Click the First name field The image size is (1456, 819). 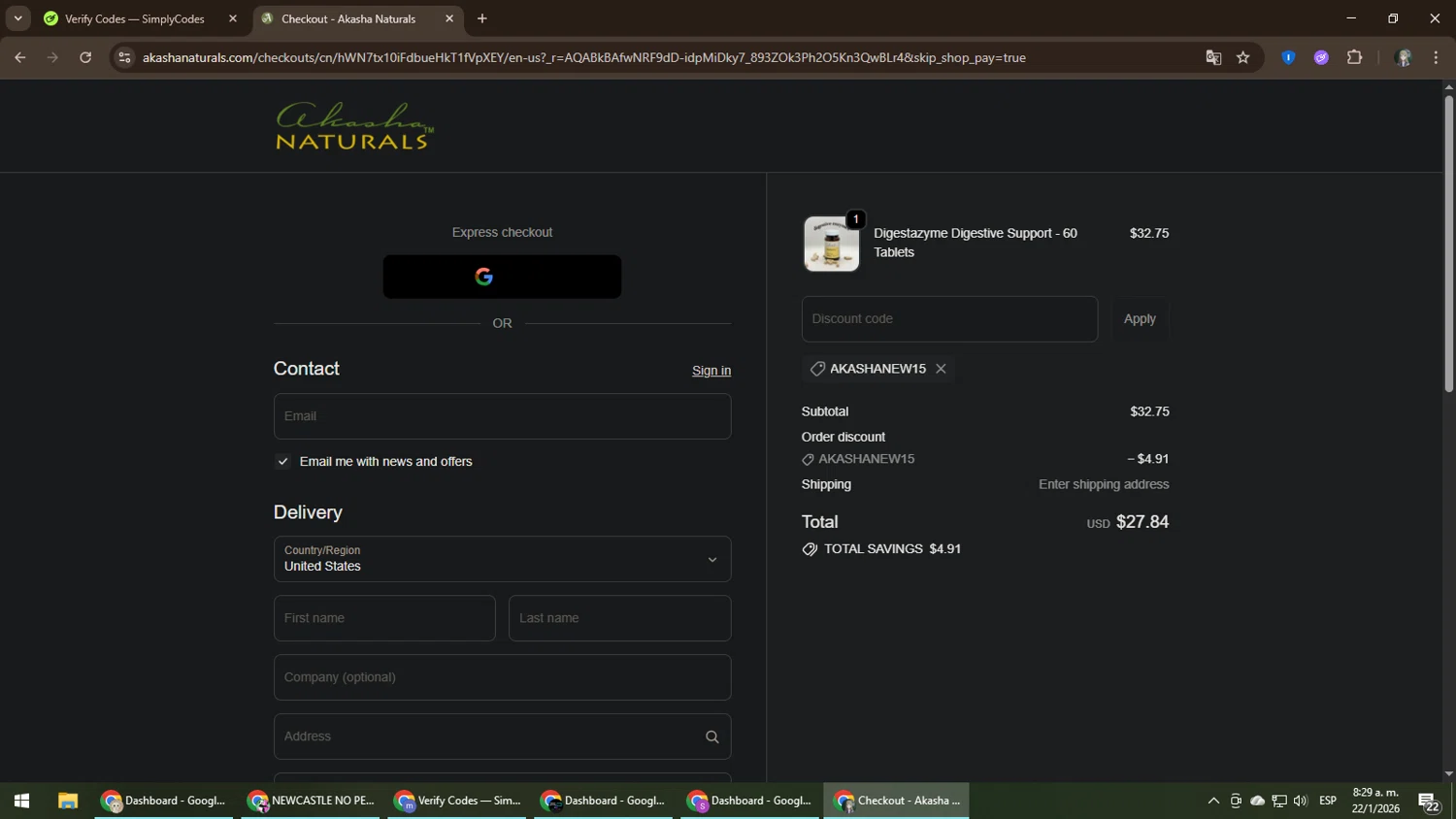coord(384,618)
